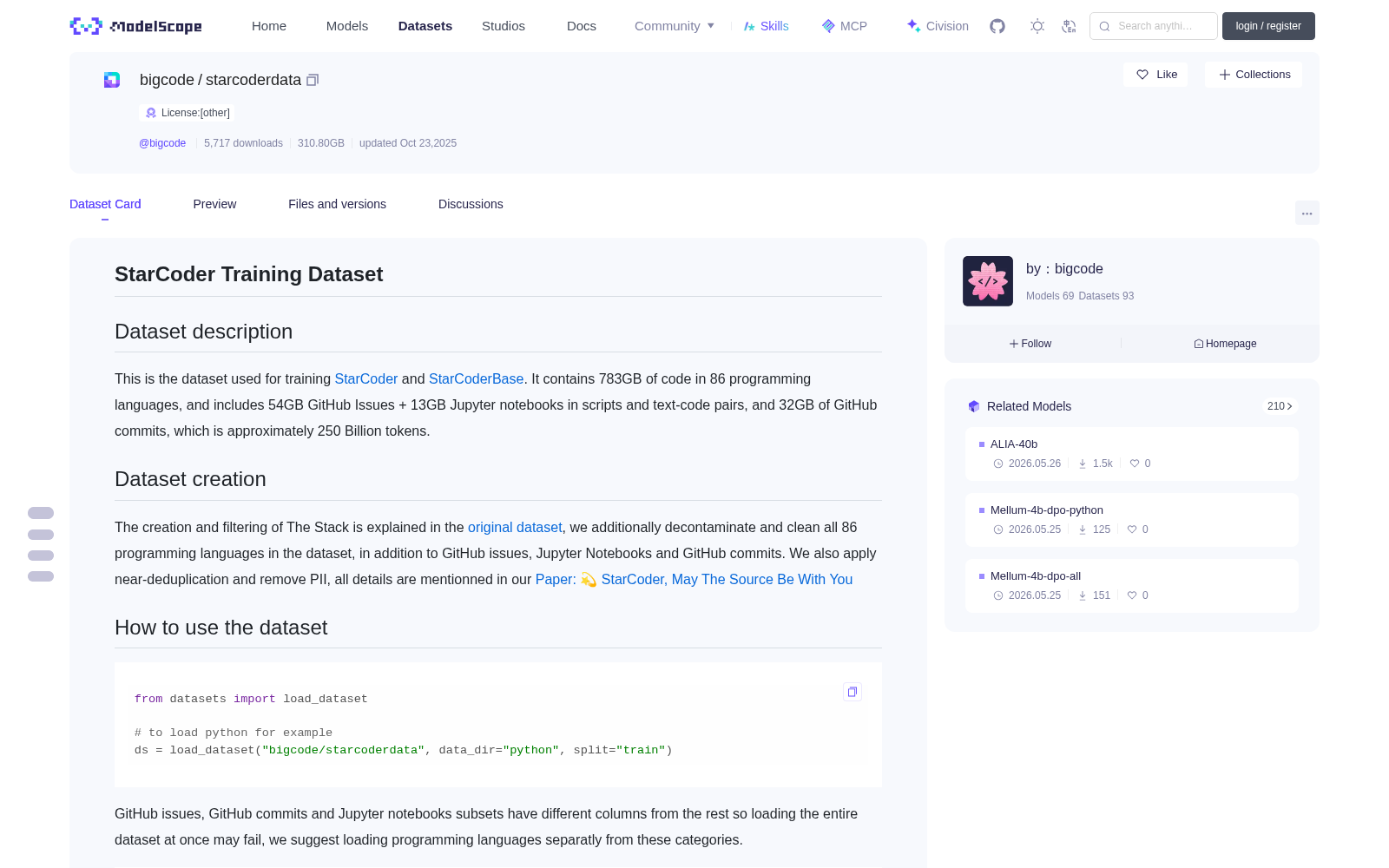Click the ALIA-40b date clock icon
The height and width of the screenshot is (868, 1389).
(998, 464)
